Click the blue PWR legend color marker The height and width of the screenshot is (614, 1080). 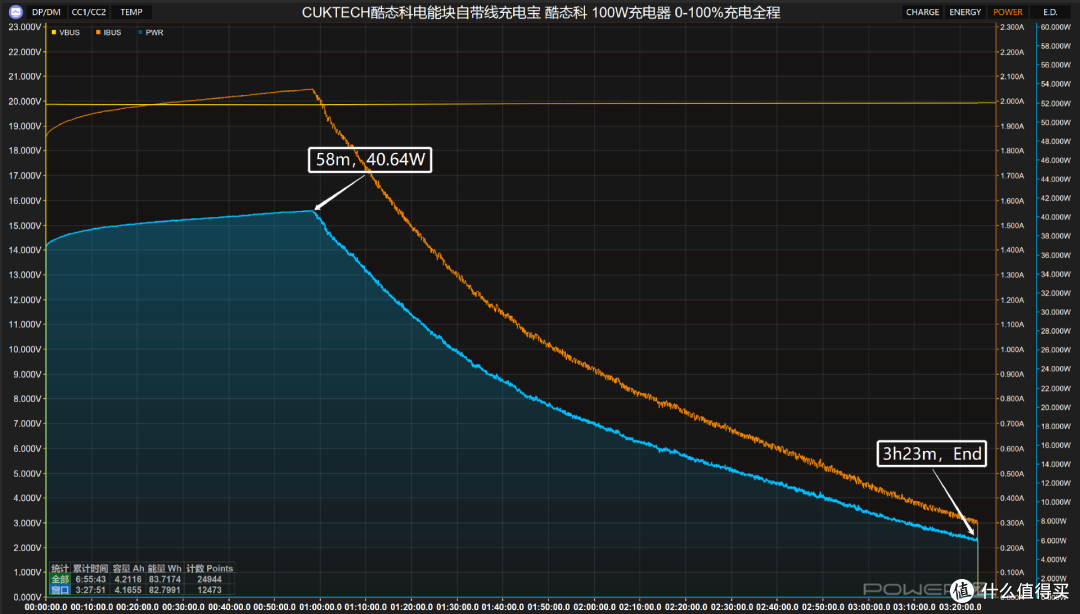[x=140, y=32]
